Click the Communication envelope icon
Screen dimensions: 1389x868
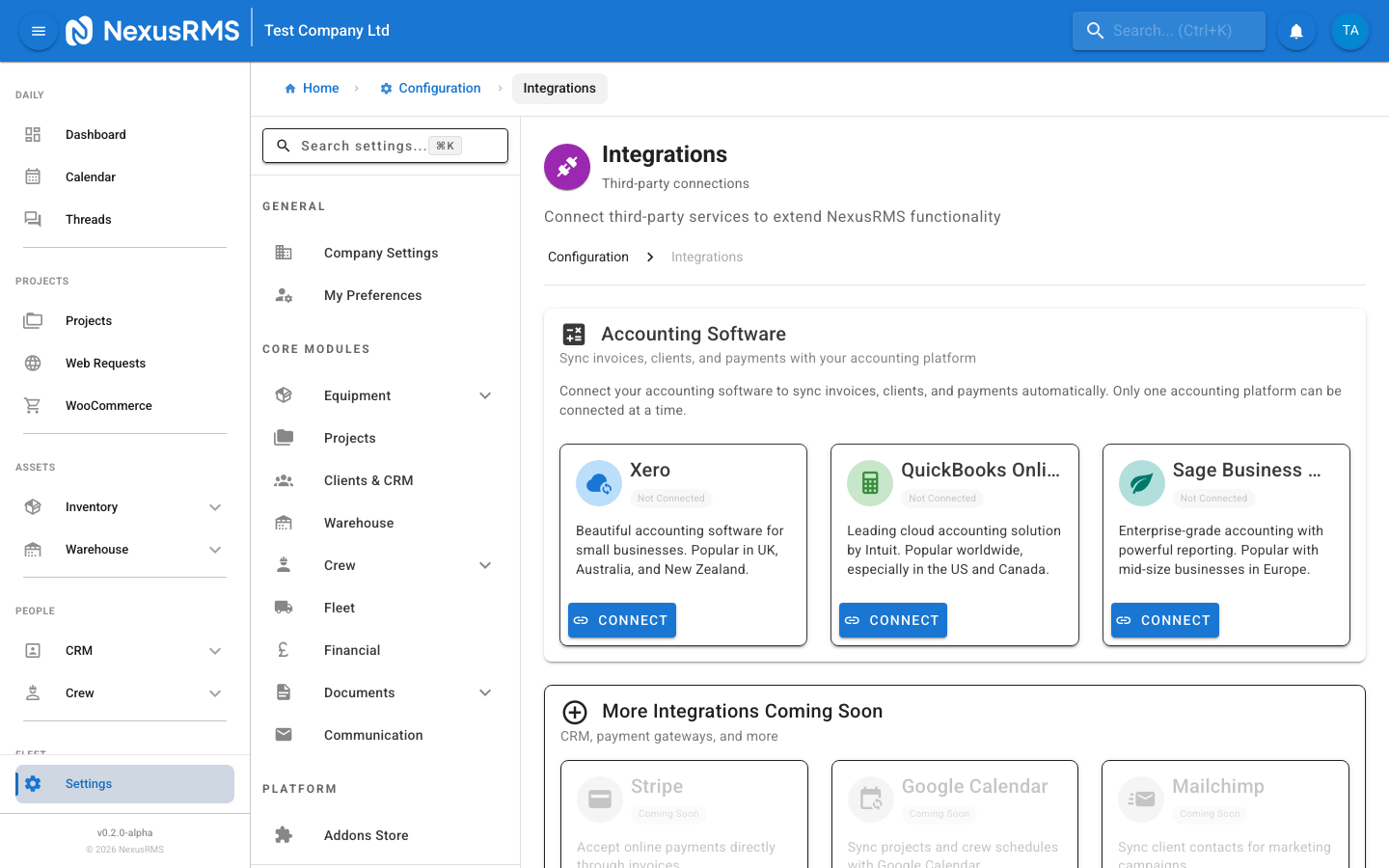tap(283, 734)
